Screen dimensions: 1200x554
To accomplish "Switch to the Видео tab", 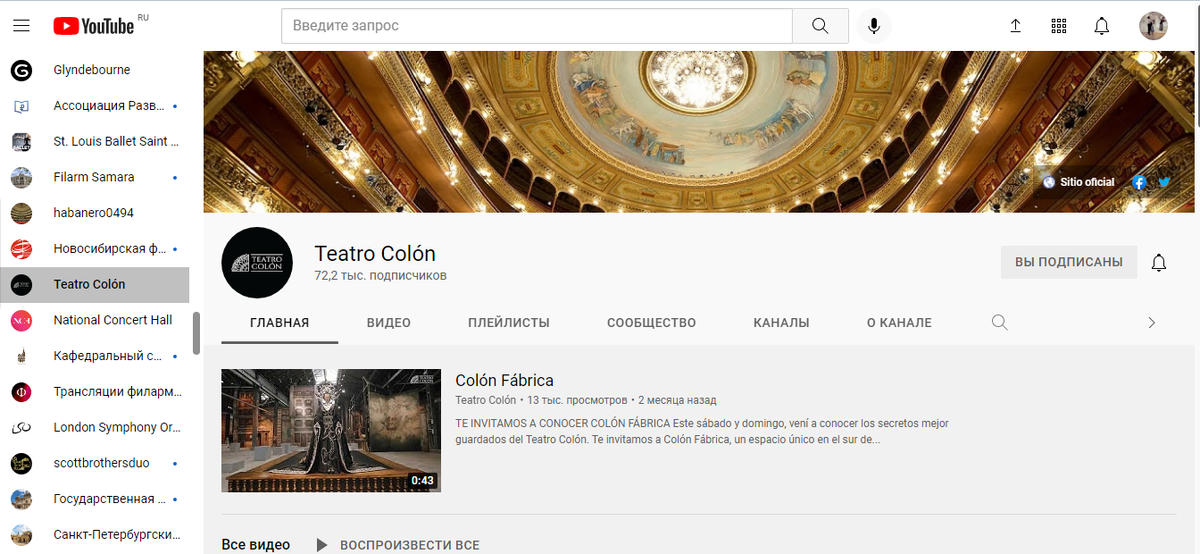I will (389, 322).
